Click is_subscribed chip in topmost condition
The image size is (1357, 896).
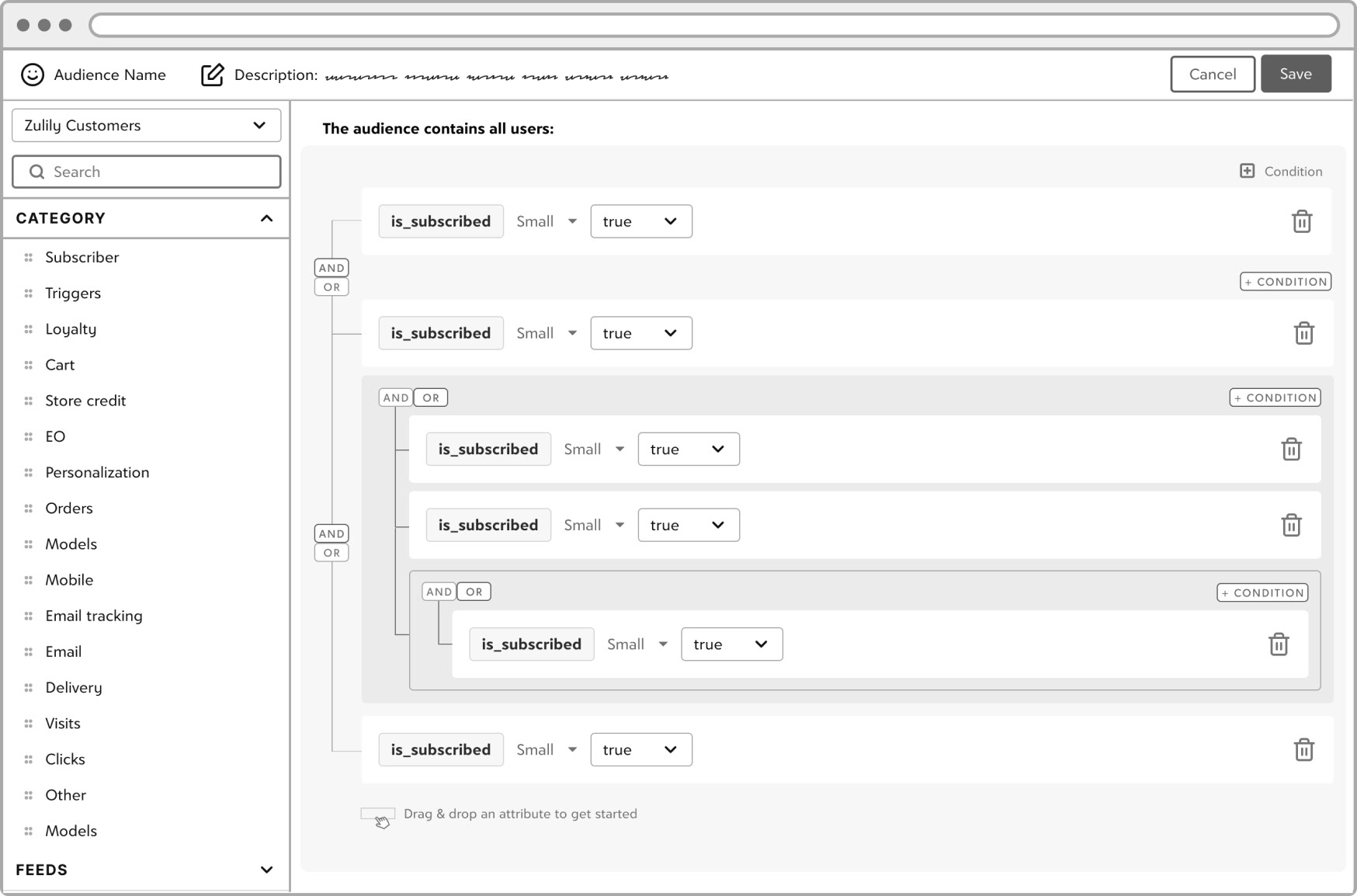click(441, 221)
